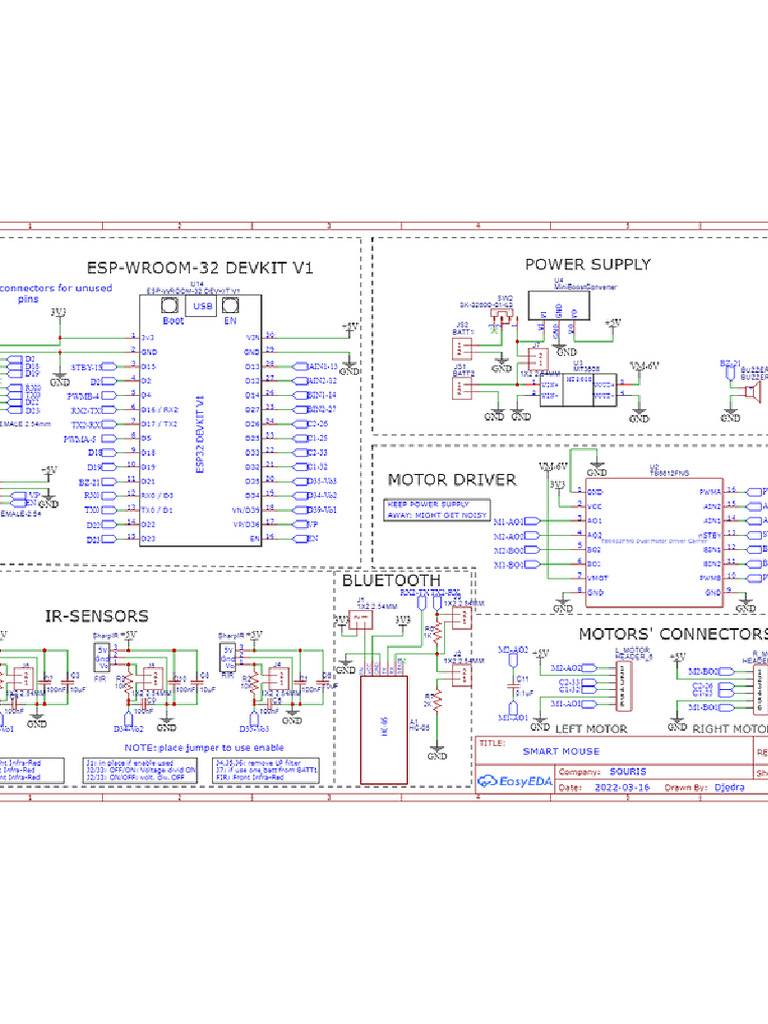The width and height of the screenshot is (768, 1024).
Task: Click the buzzer speaker symbol
Action: (x=752, y=394)
